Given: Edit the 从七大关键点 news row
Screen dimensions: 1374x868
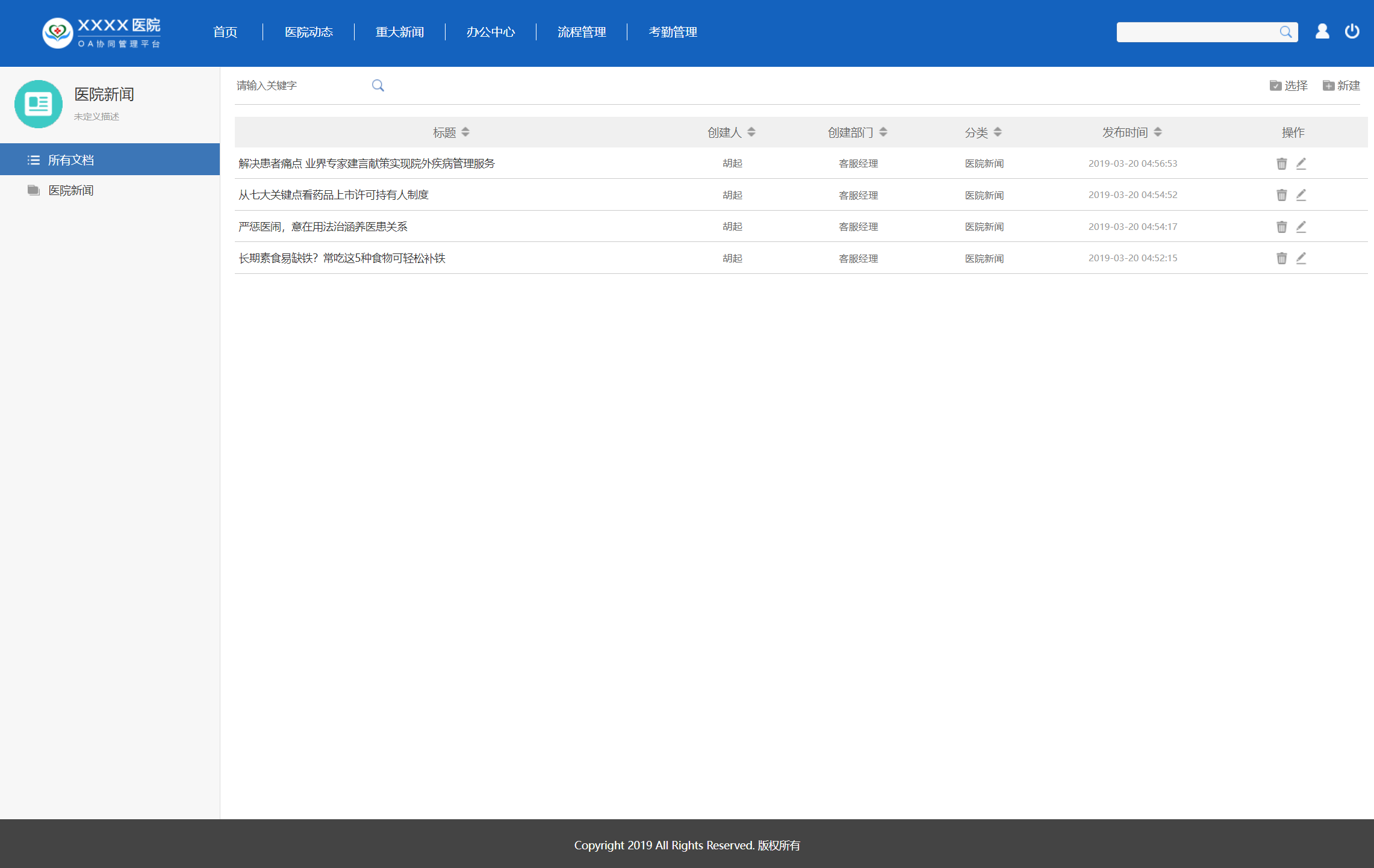Looking at the screenshot, I should (x=1301, y=195).
